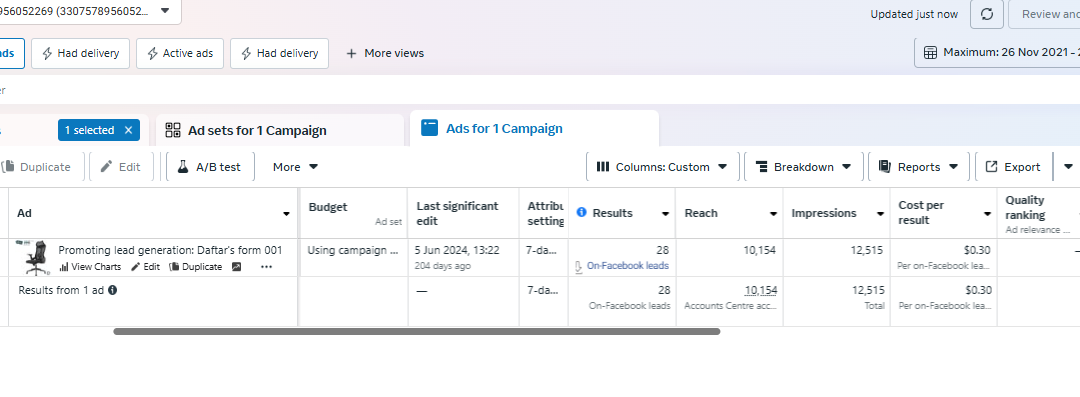The image size is (1080, 397).
Task: Click info icon beside 'Results from 1 ad'
Action: 112,290
